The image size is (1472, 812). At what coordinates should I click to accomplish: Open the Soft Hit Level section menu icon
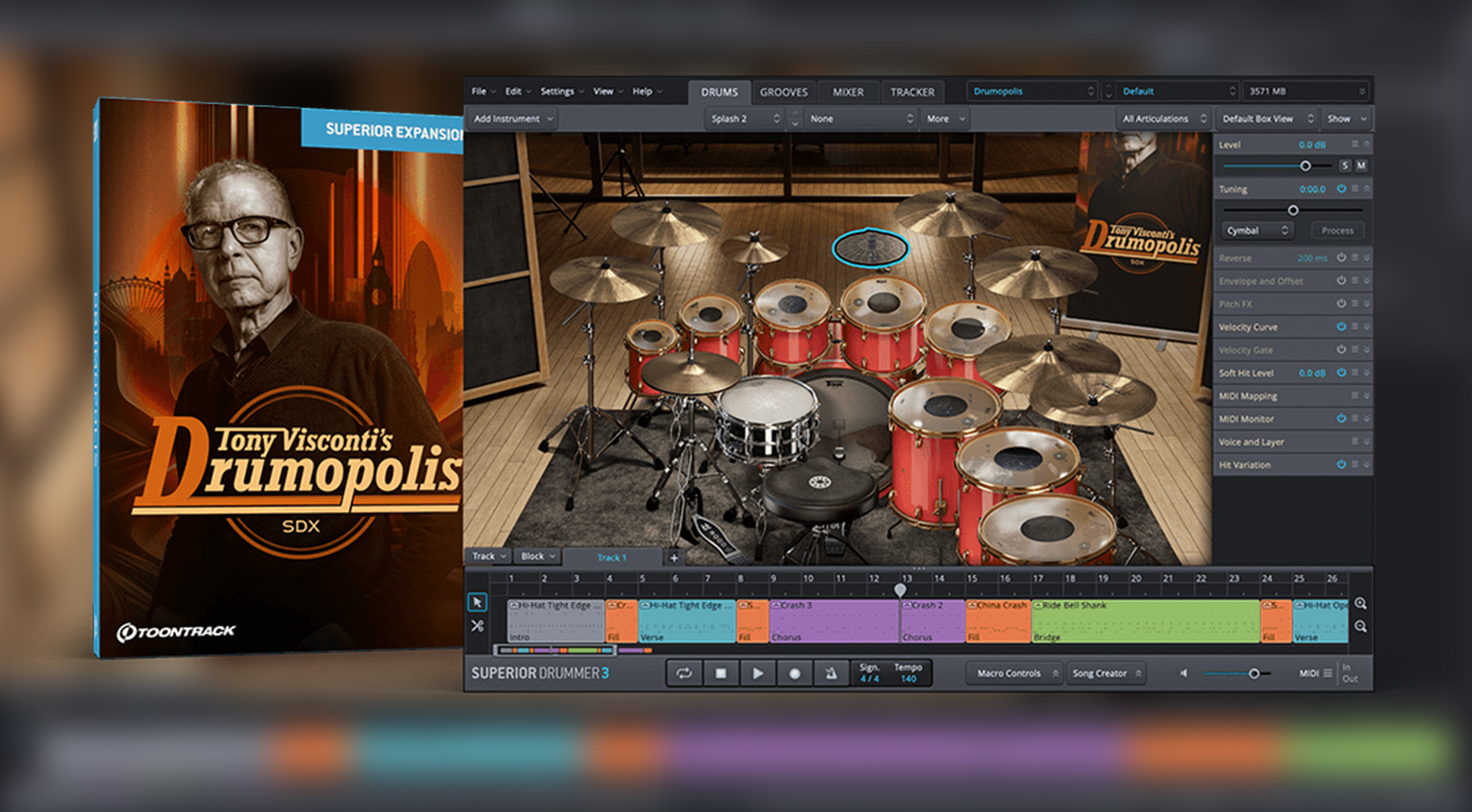pos(1354,373)
